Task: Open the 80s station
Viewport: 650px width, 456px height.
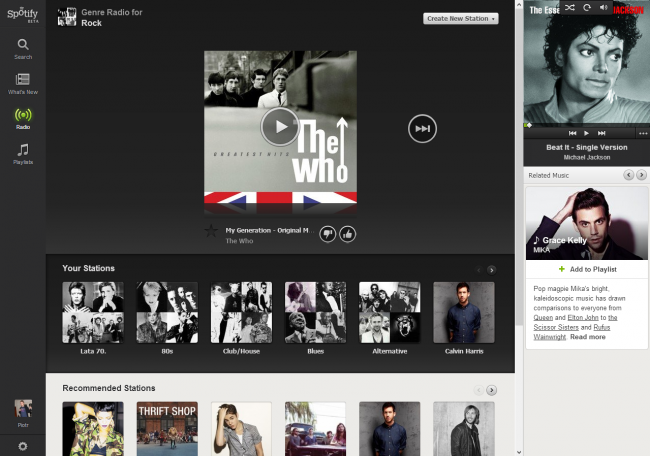Action: (x=167, y=313)
